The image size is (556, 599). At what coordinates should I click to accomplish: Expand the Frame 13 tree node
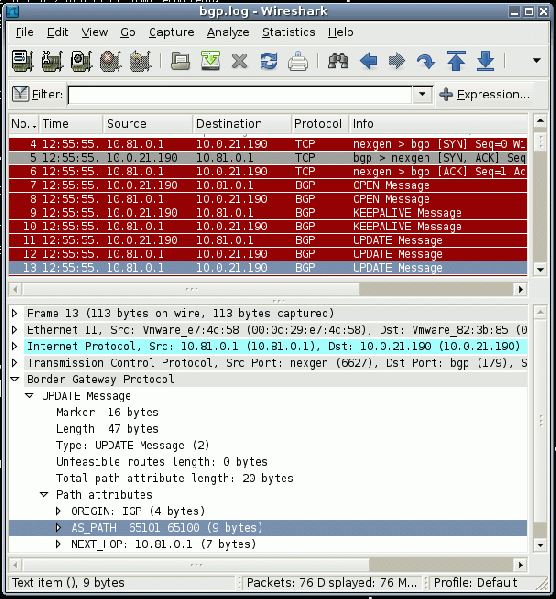pos(15,313)
